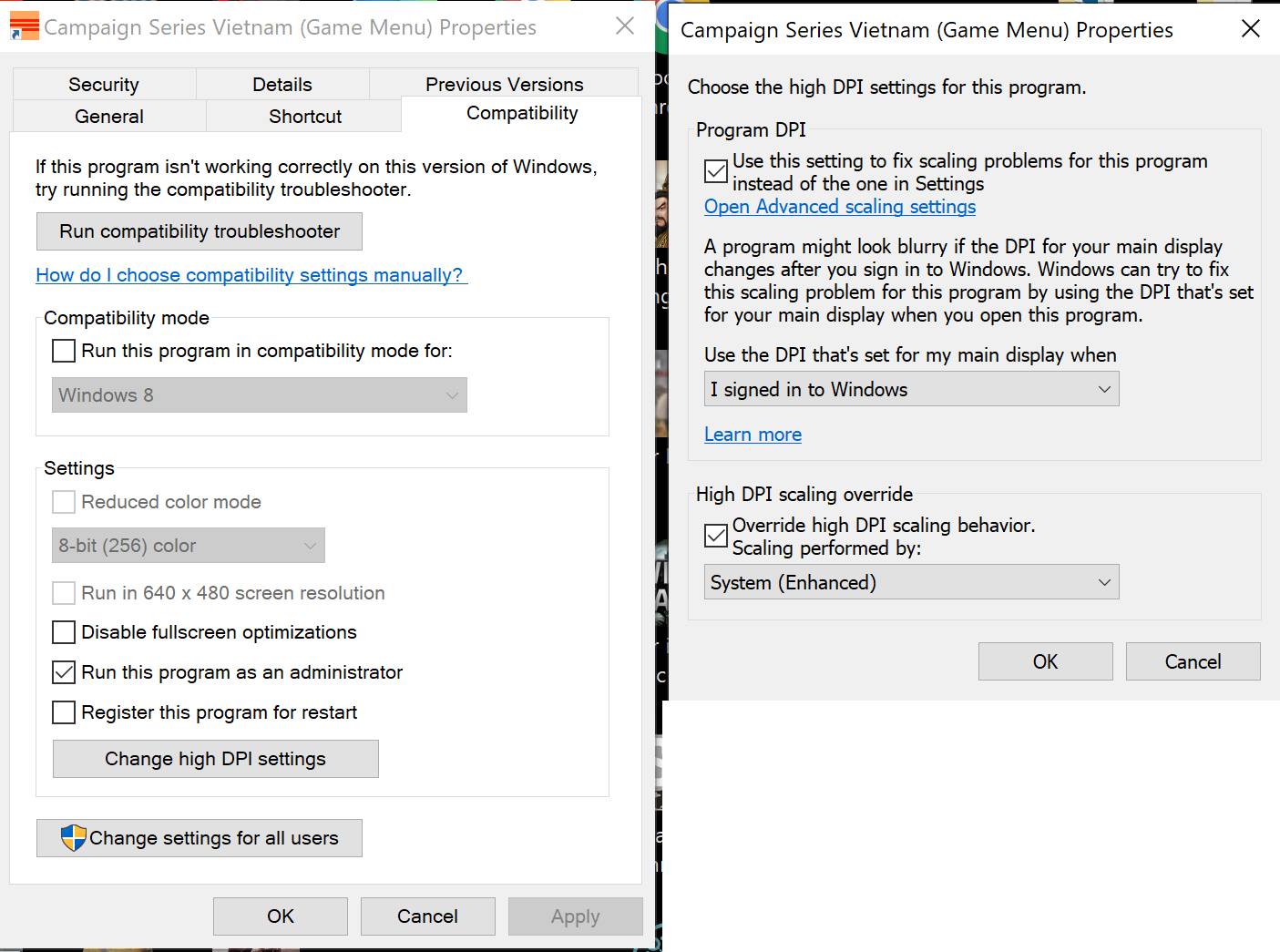Open 'How do I choose compatibility settings manually?' link
The image size is (1280, 952).
pos(251,275)
